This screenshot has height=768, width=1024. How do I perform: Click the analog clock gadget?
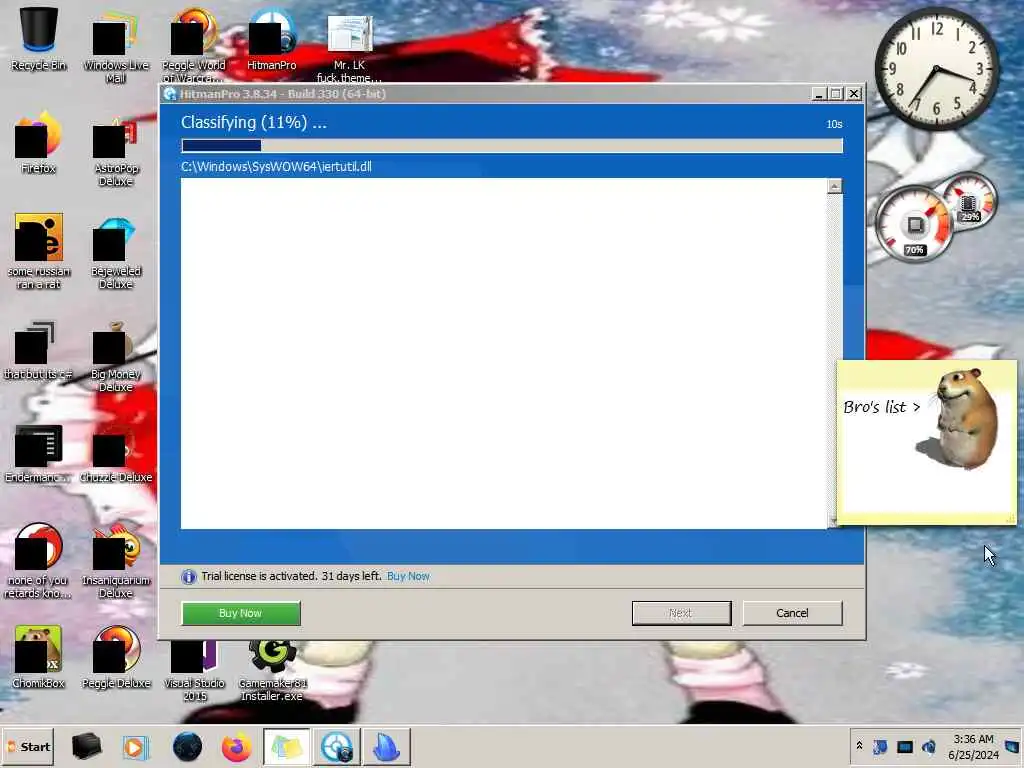tap(936, 68)
